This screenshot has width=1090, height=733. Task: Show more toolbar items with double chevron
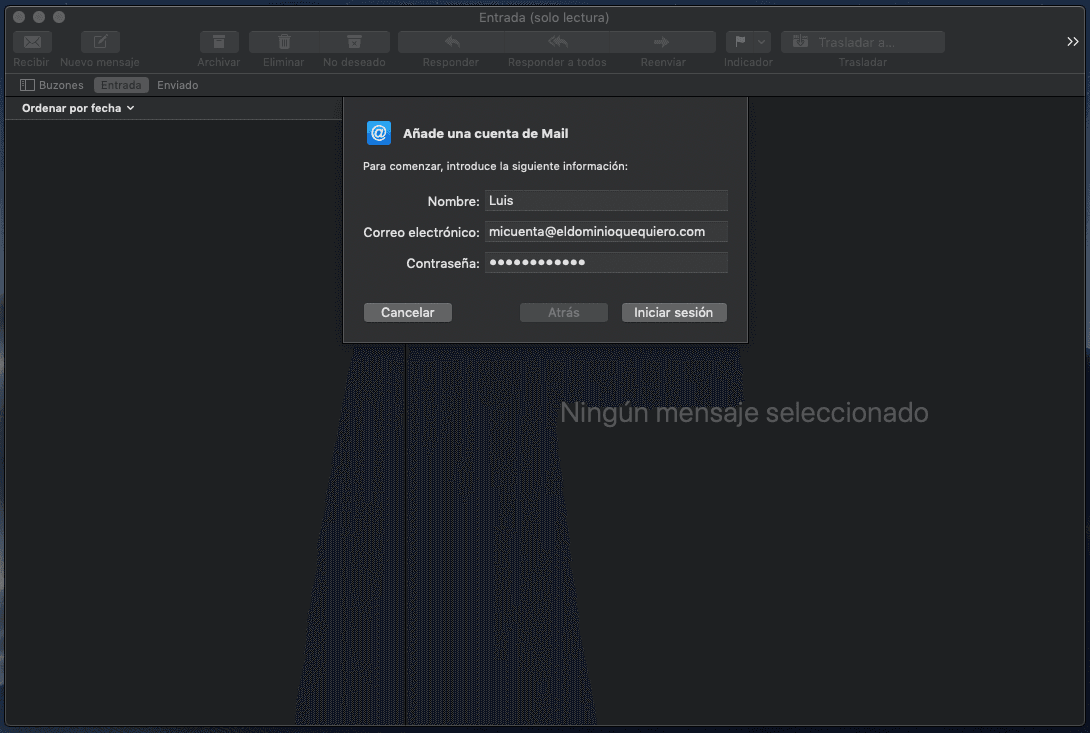click(x=1072, y=42)
